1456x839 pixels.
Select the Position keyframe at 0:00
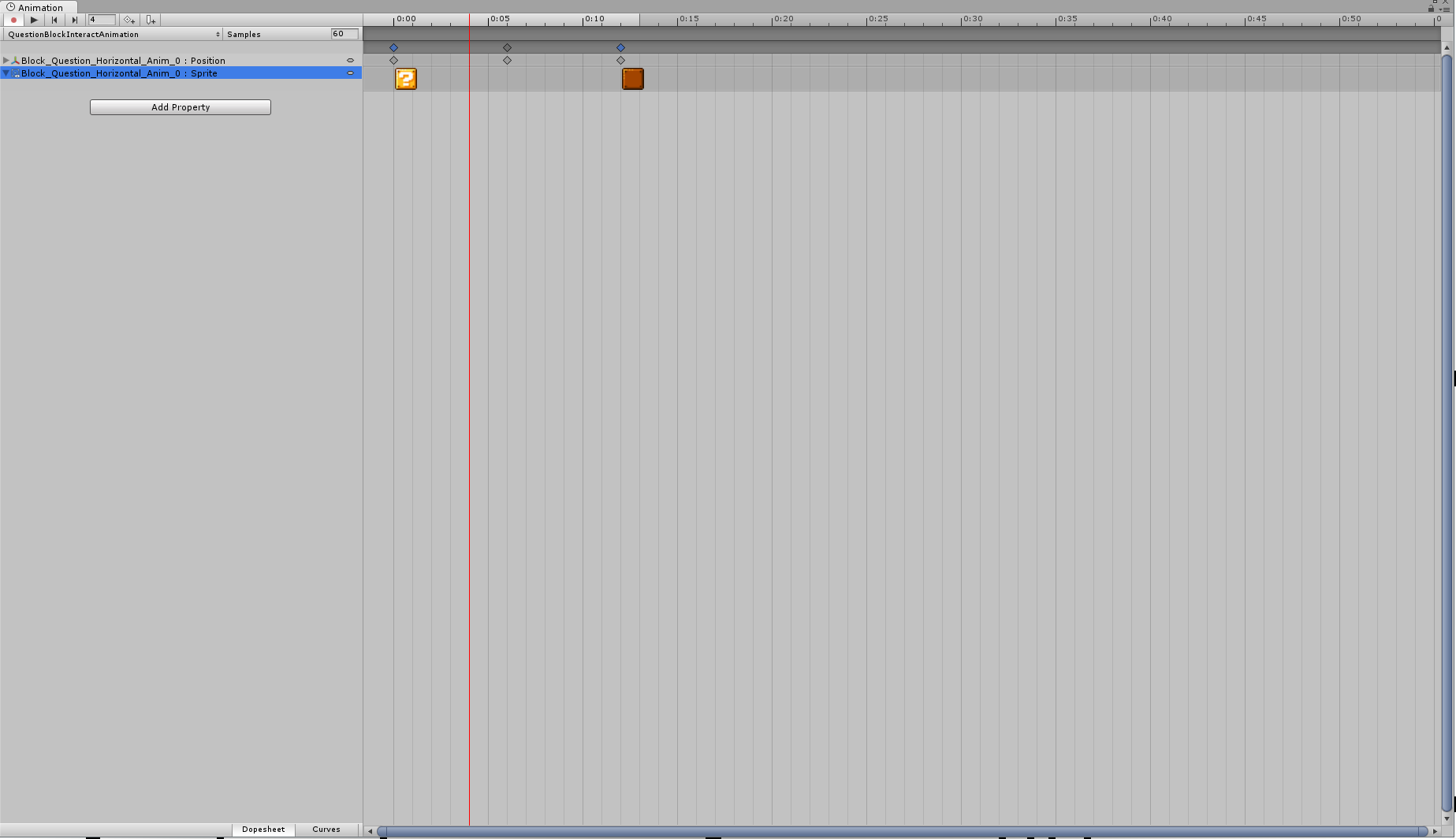(393, 60)
